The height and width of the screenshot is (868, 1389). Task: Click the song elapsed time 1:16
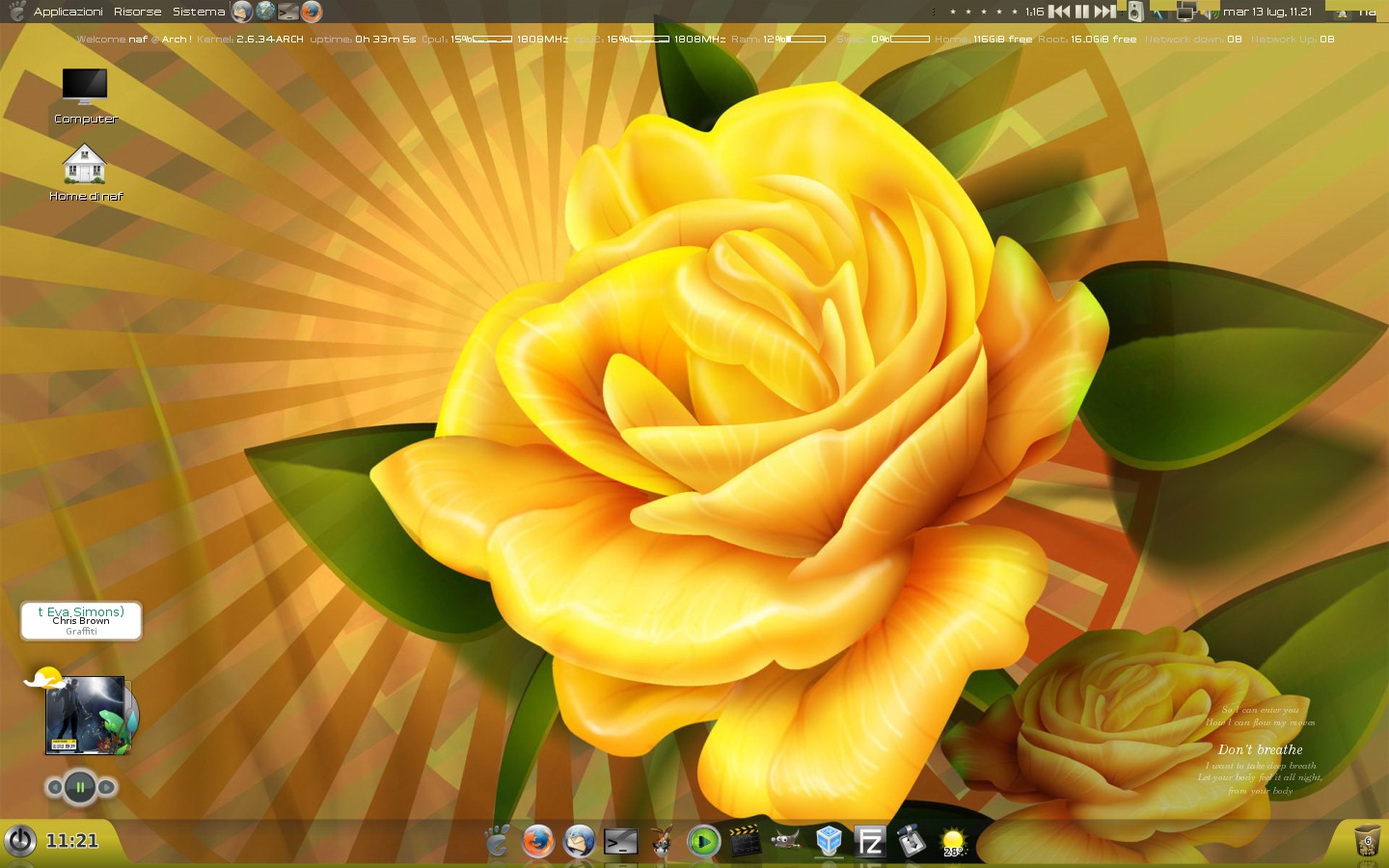click(1034, 12)
